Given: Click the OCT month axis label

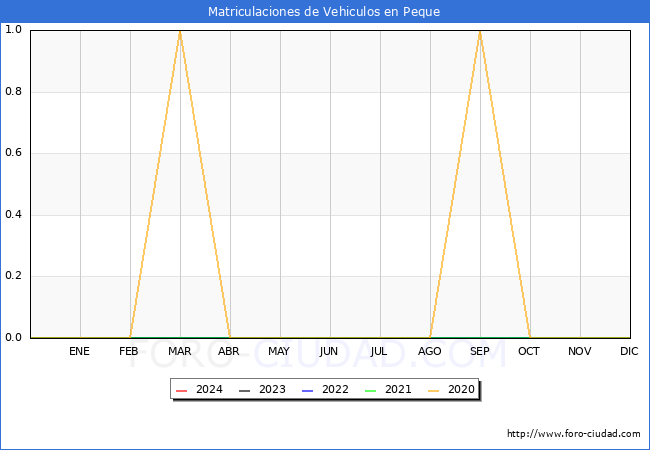Looking at the screenshot, I should tap(529, 351).
